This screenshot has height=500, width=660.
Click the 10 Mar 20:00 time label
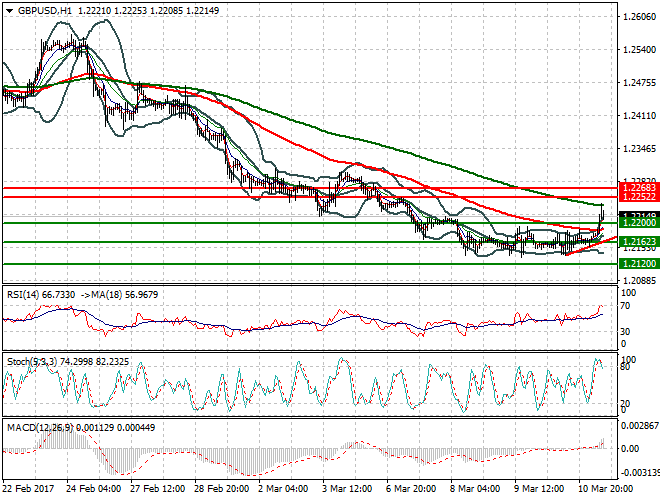point(605,489)
